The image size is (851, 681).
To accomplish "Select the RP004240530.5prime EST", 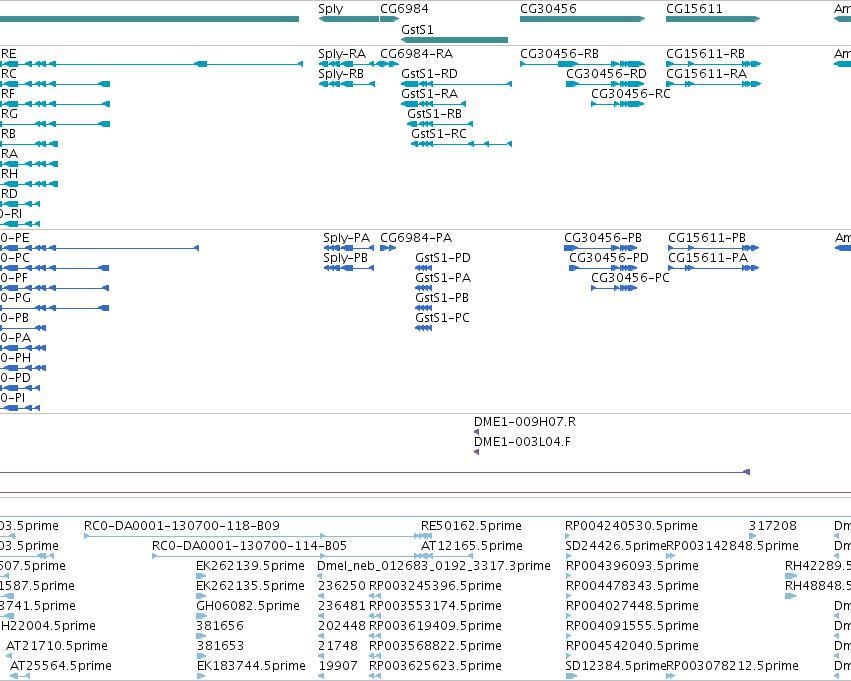I will point(568,536).
